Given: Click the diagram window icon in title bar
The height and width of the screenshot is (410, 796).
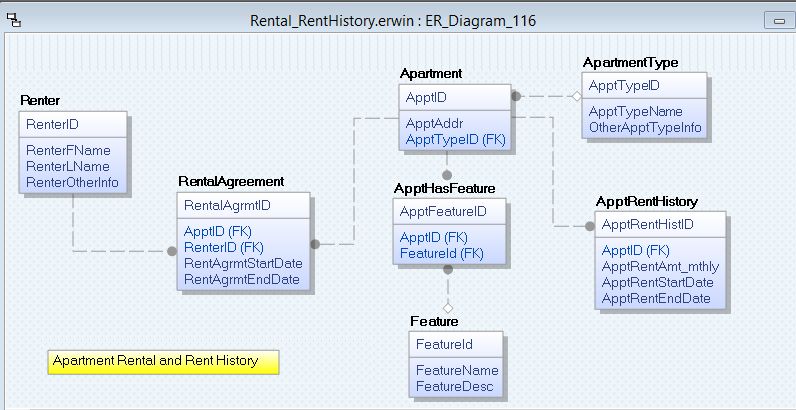Looking at the screenshot, I should (13, 20).
